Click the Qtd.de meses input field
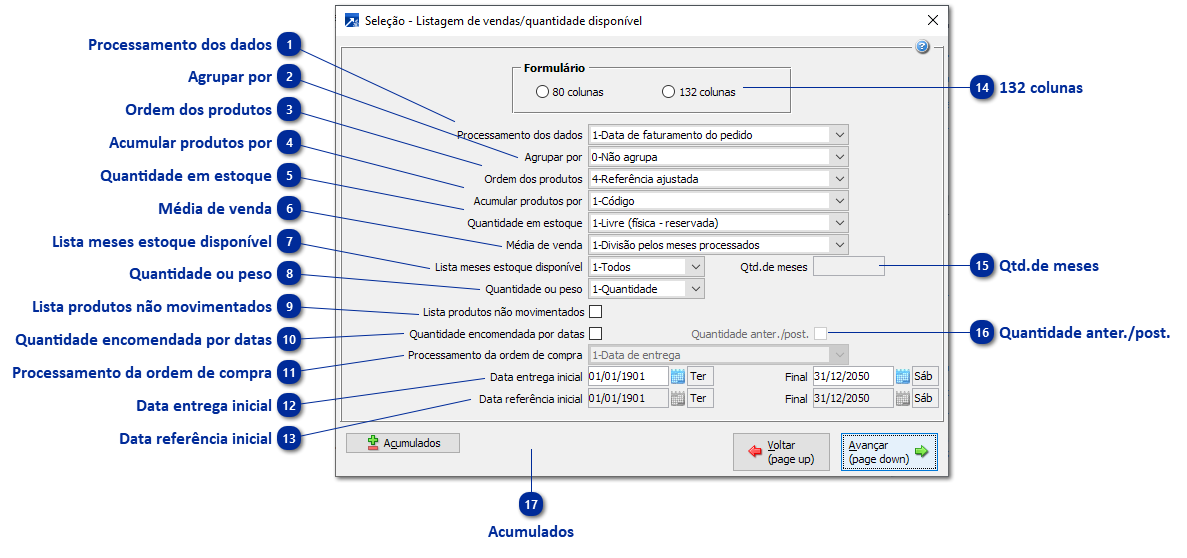The image size is (1187, 558). pyautogui.click(x=849, y=267)
